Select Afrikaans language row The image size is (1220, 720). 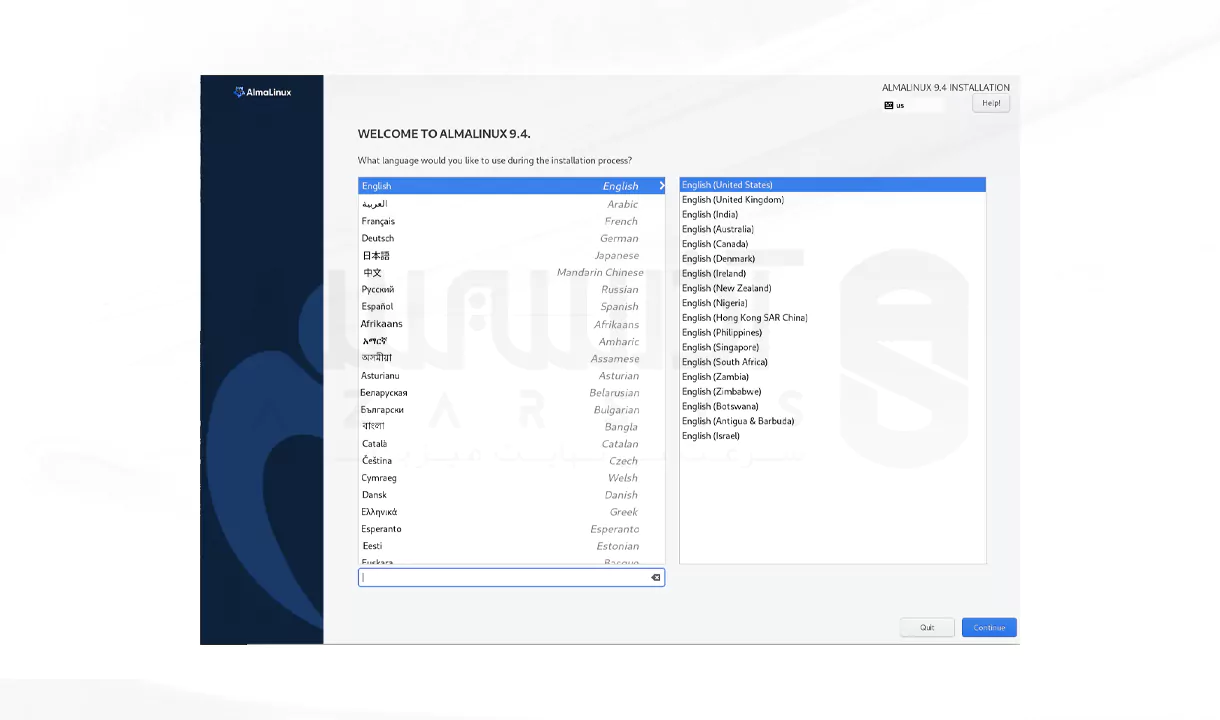coord(511,324)
